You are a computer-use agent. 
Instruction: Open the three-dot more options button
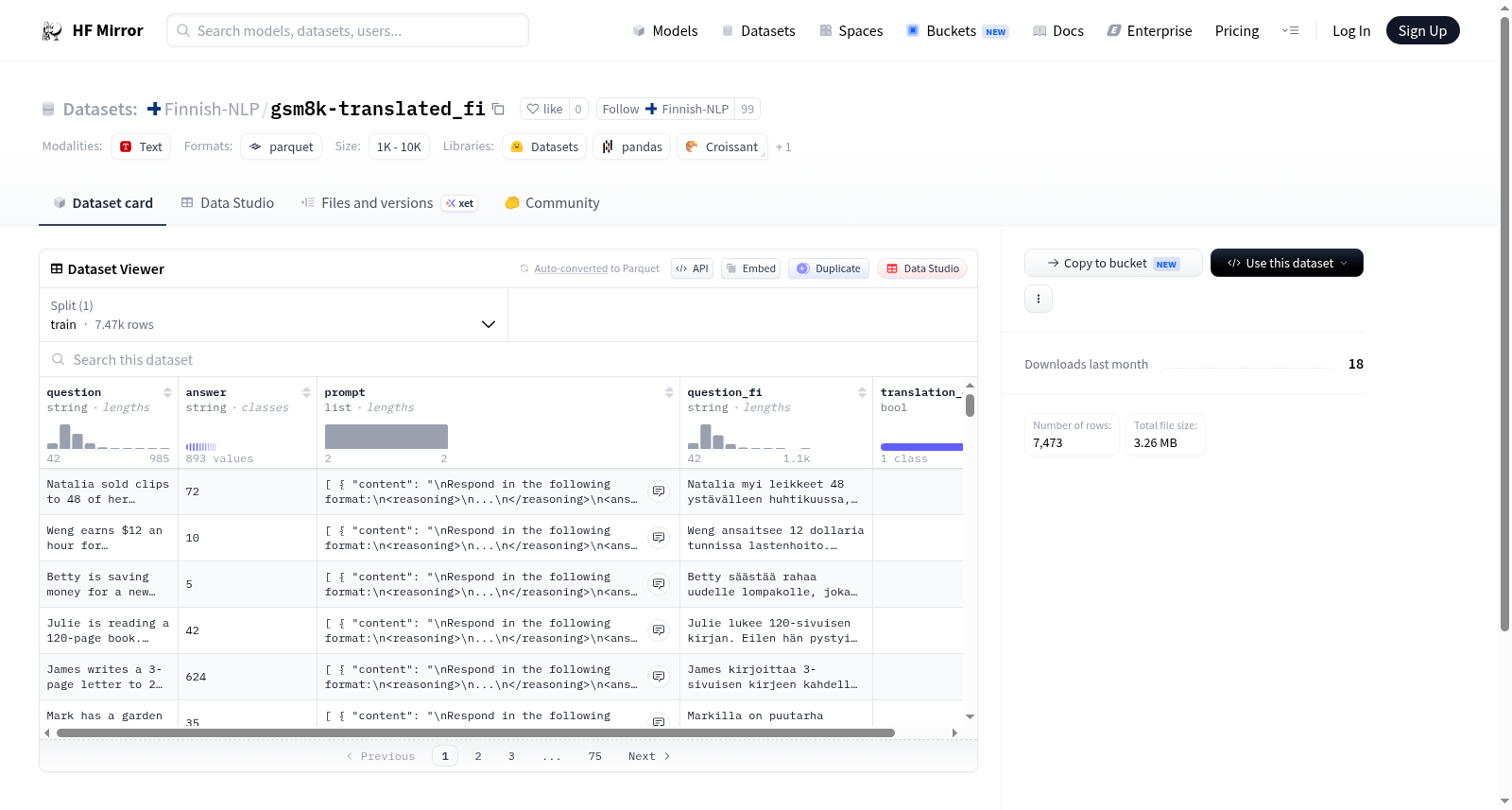1039,299
